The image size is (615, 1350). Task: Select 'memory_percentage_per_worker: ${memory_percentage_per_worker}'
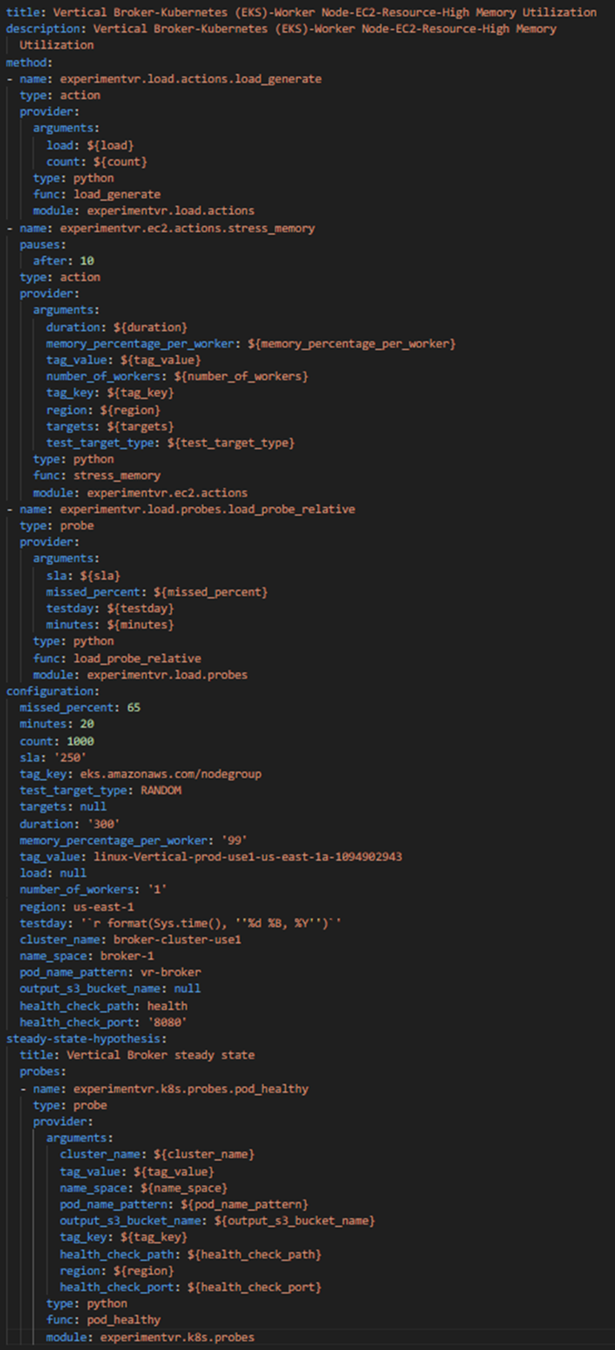tap(251, 343)
